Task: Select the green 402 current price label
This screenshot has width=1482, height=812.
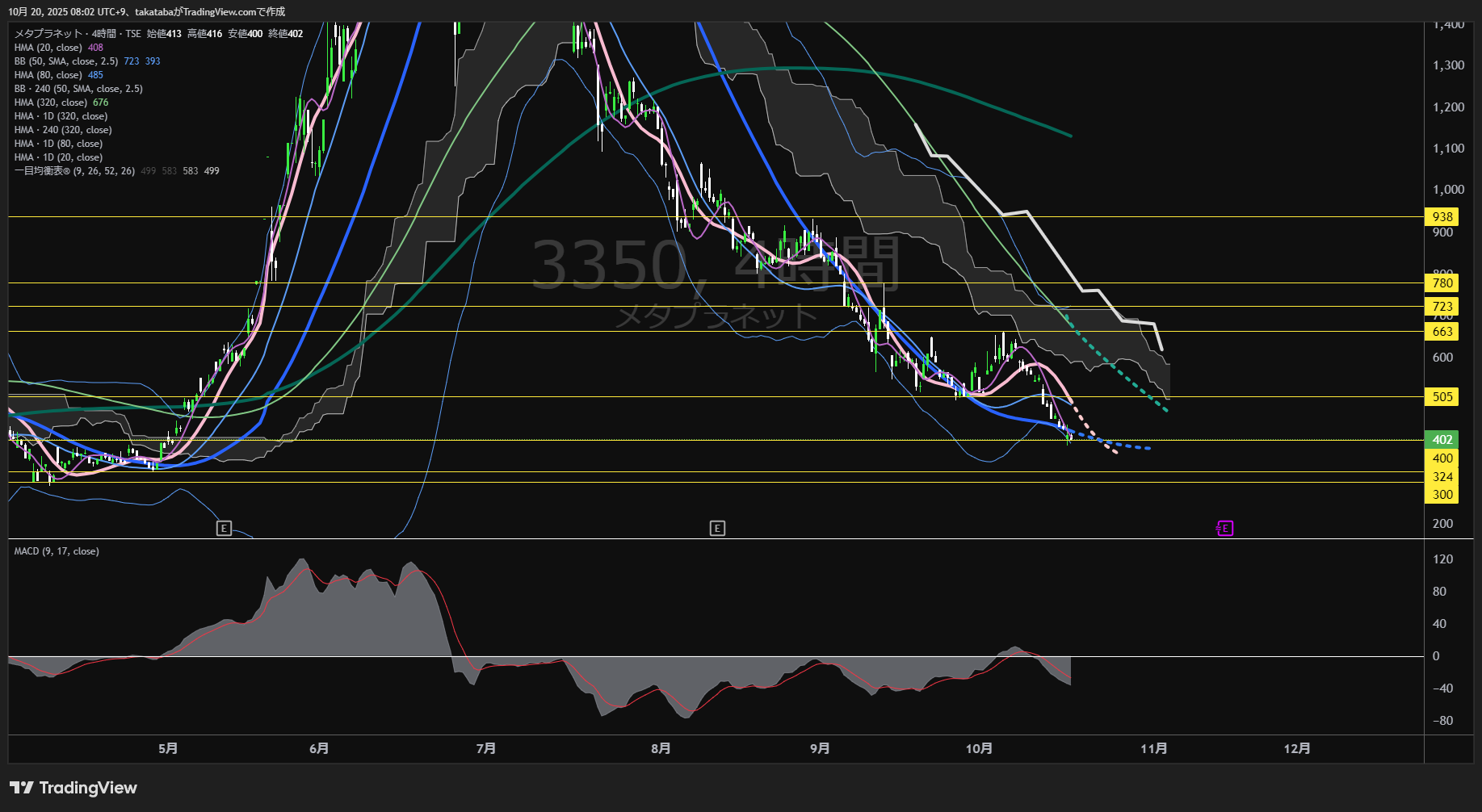Action: tap(1442, 440)
